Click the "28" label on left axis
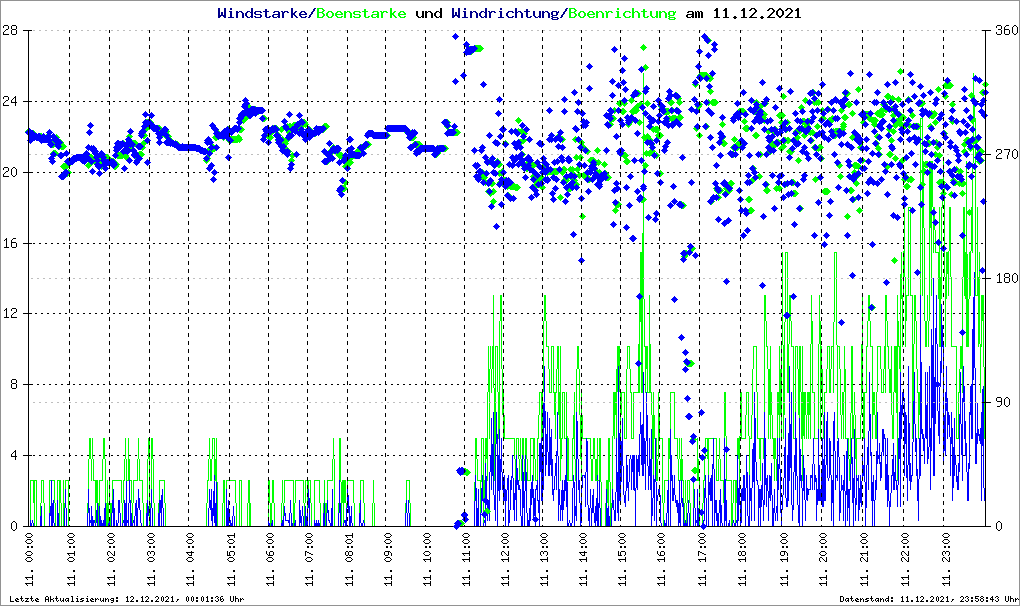 [x=12, y=31]
